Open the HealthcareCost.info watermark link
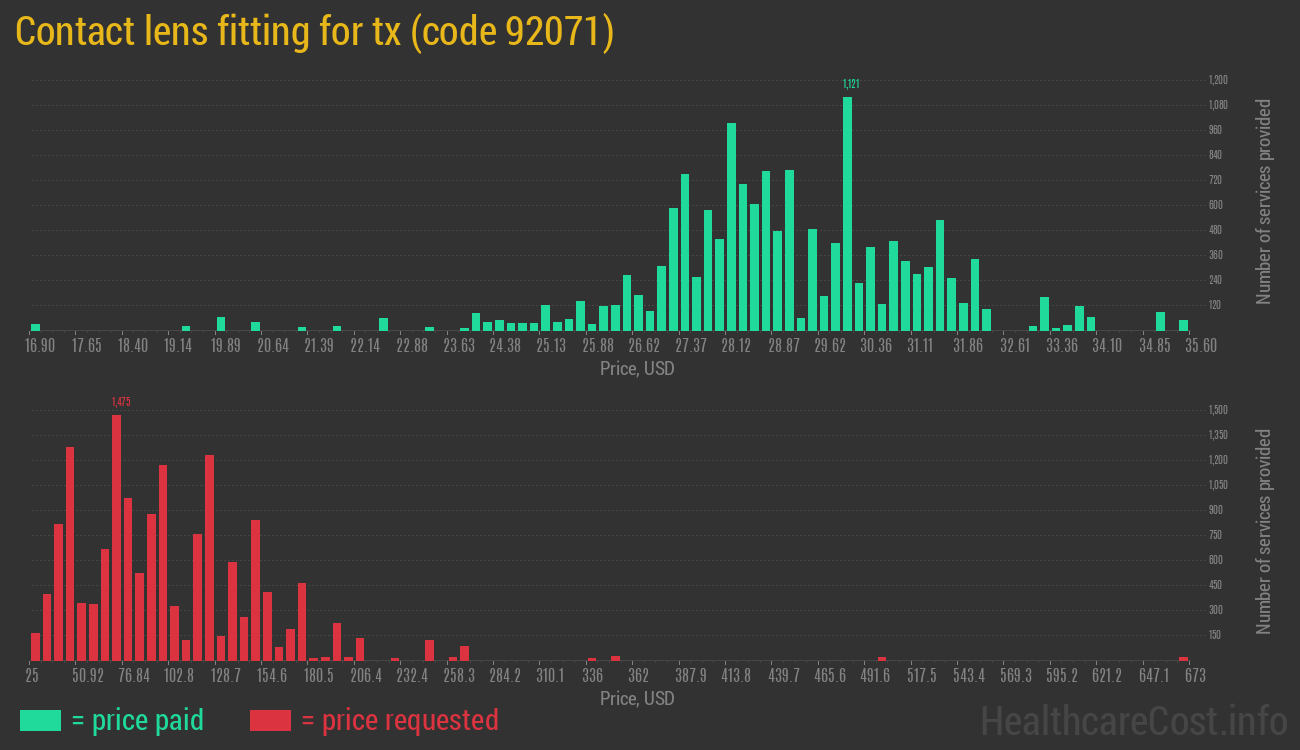Viewport: 1300px width, 750px height. (x=1133, y=720)
